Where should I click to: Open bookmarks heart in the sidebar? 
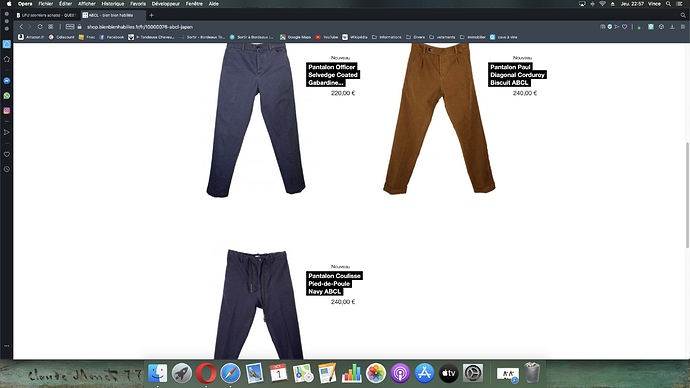tap(7, 154)
